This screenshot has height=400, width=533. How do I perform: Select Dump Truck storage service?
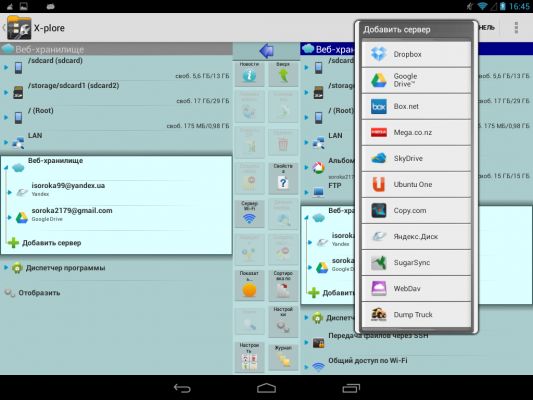coord(416,315)
